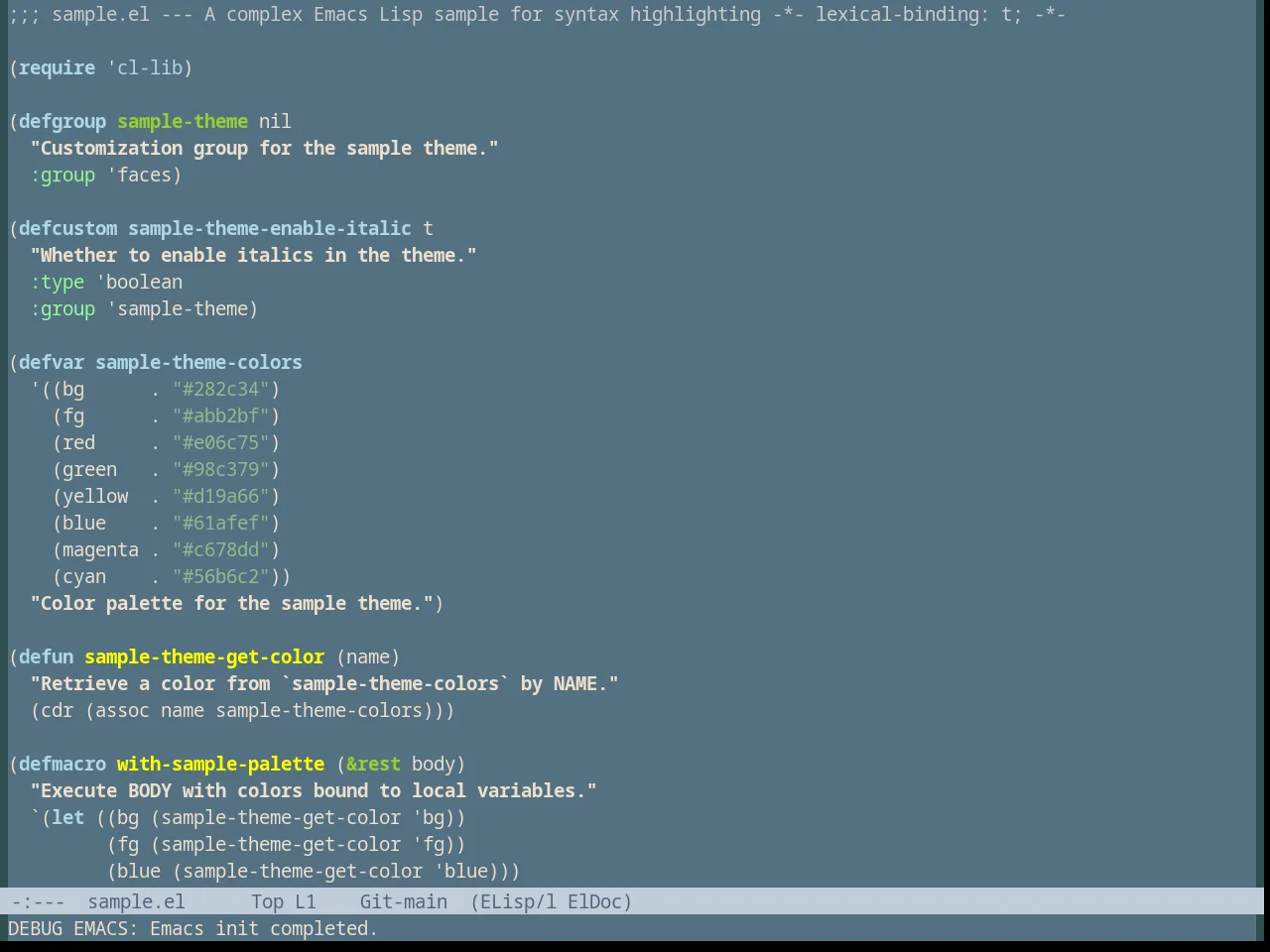Click 'sample-theme' group name after defgroup
This screenshot has width=1270, height=952.
[183, 121]
